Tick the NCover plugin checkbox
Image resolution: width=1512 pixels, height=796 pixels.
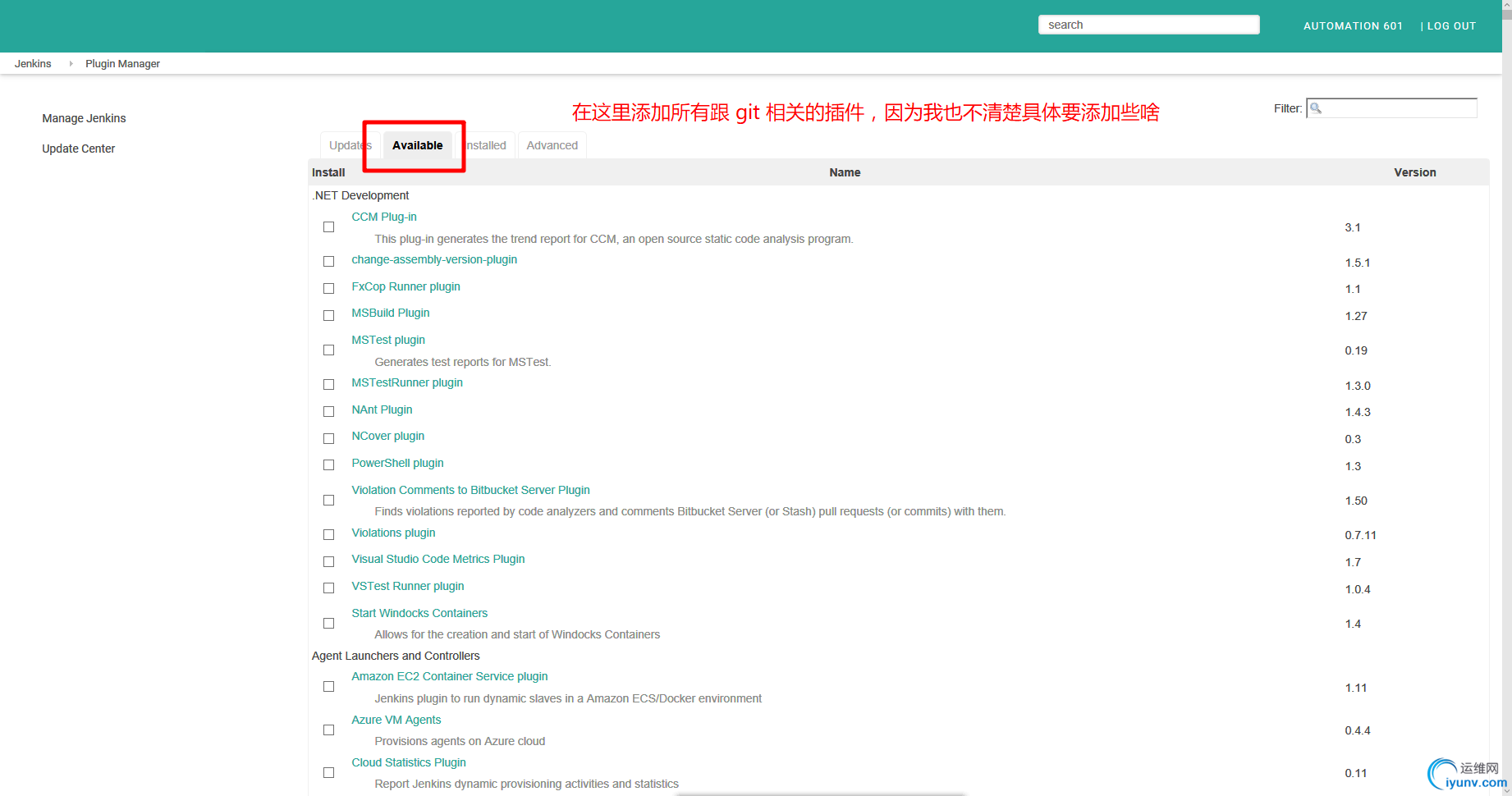328,439
